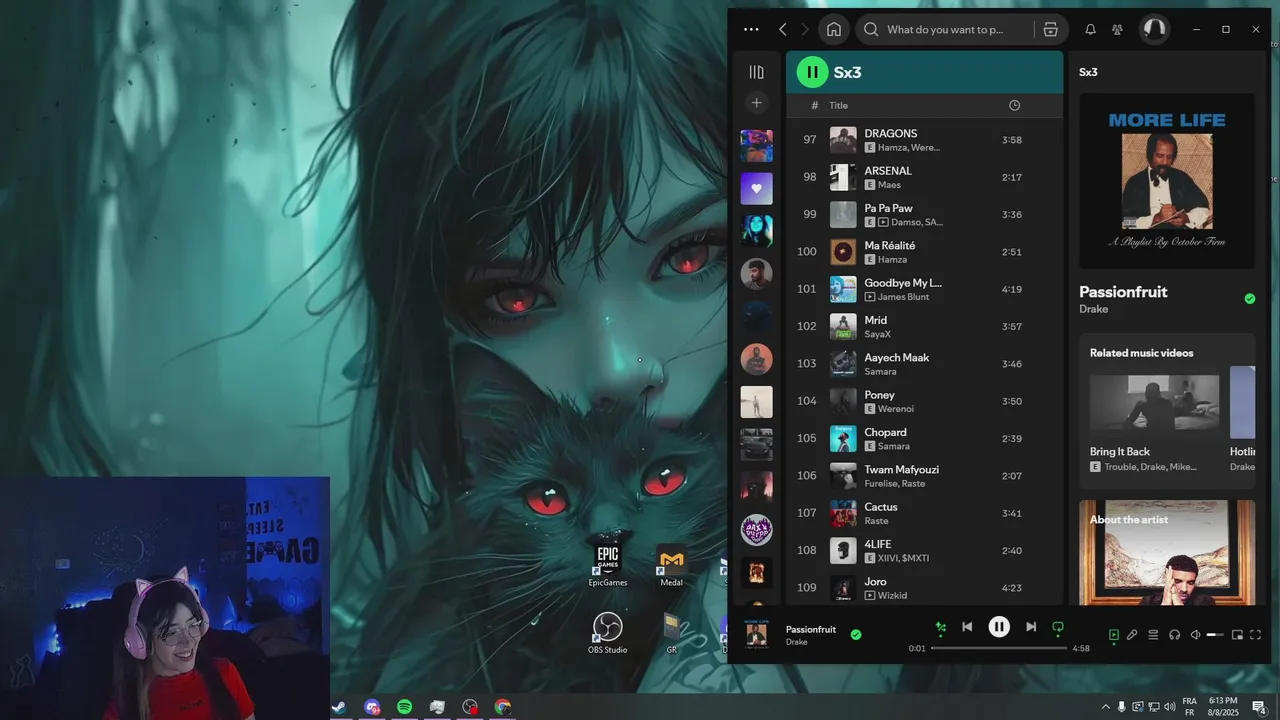1280x720 pixels.
Task: Expand Your Library sidebar icon
Action: point(756,72)
